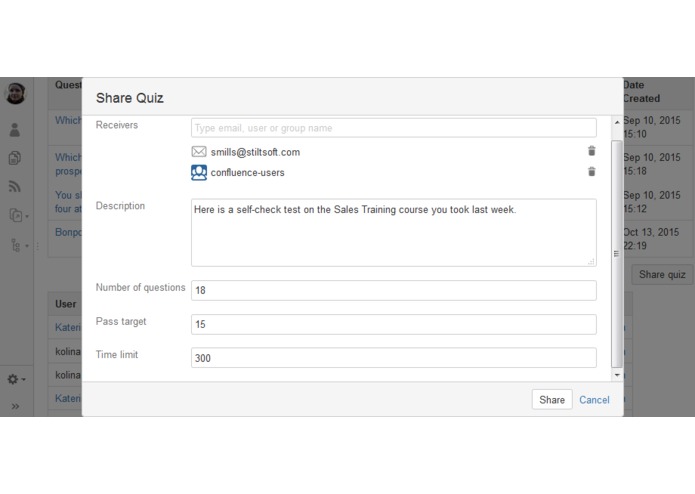695x494 pixels.
Task: Click the Sep 10, 2015 15:12 date cell
Action: point(652,202)
